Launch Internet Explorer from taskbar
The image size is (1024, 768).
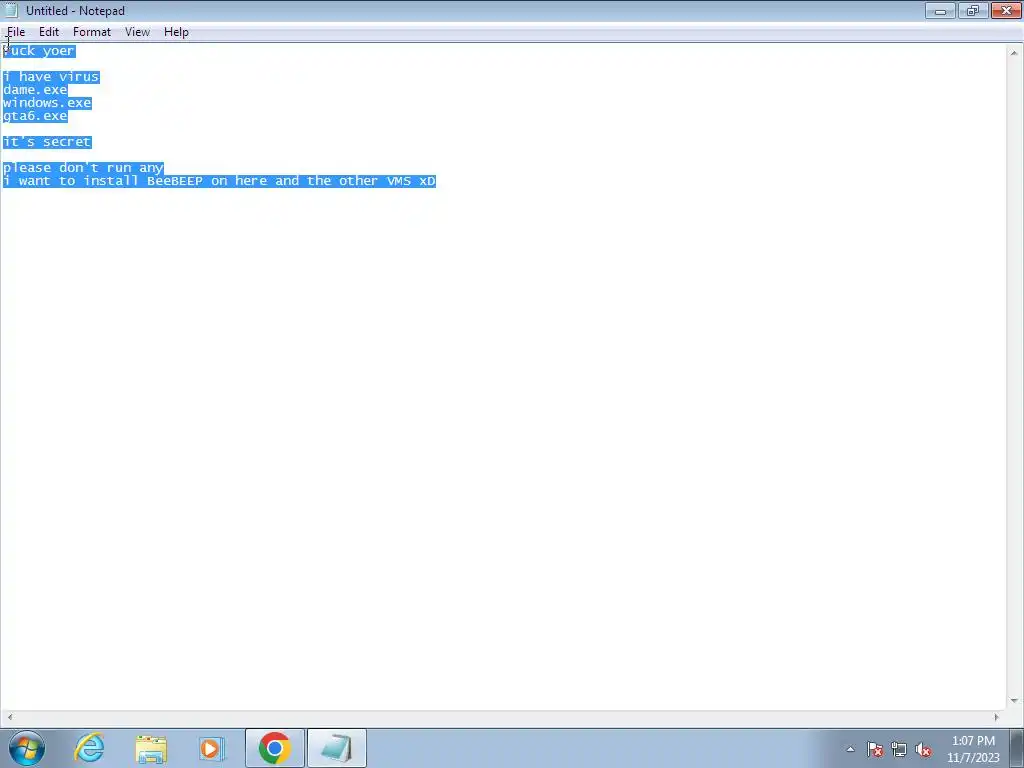tap(89, 748)
